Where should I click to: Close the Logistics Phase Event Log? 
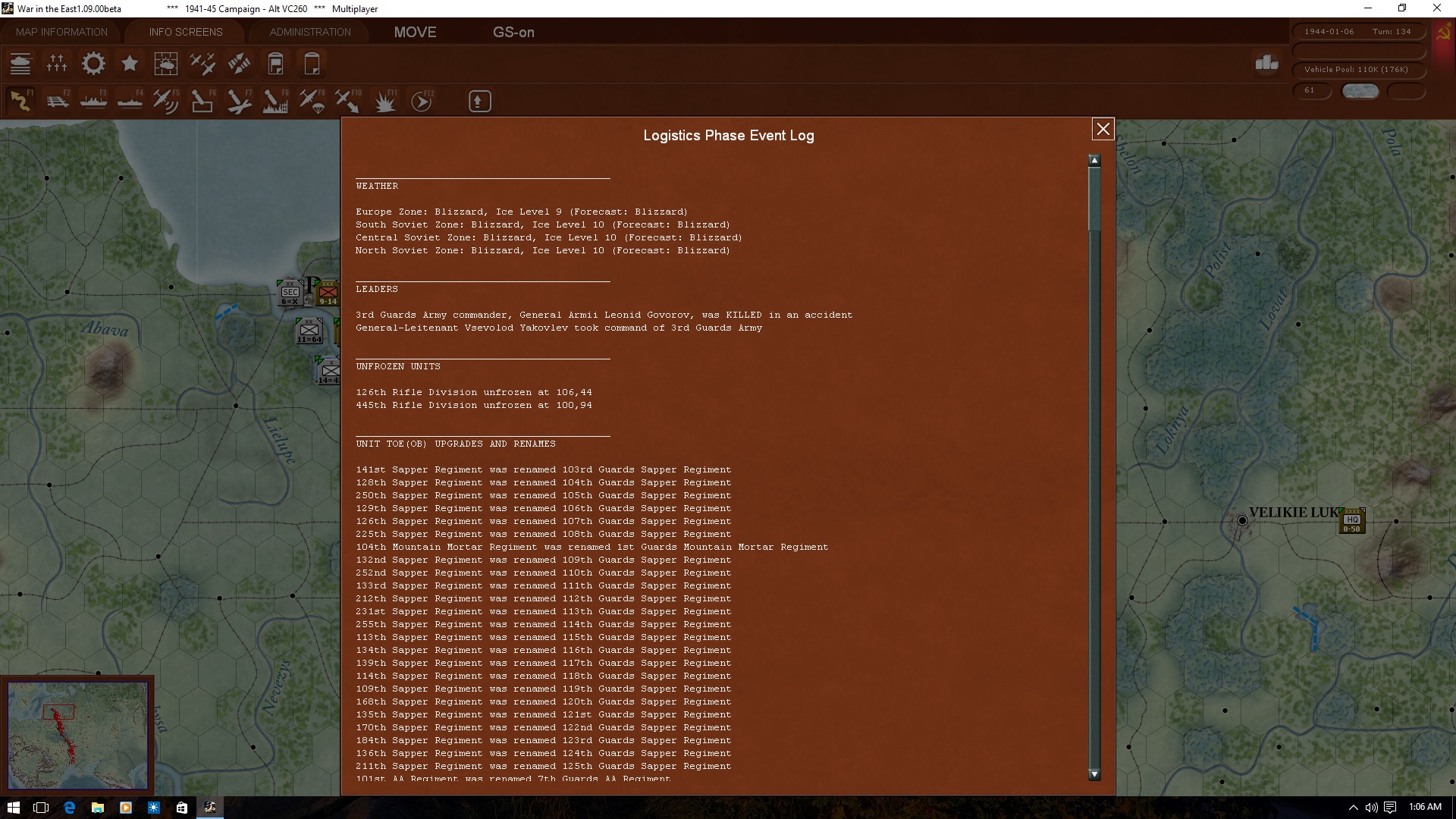point(1103,130)
